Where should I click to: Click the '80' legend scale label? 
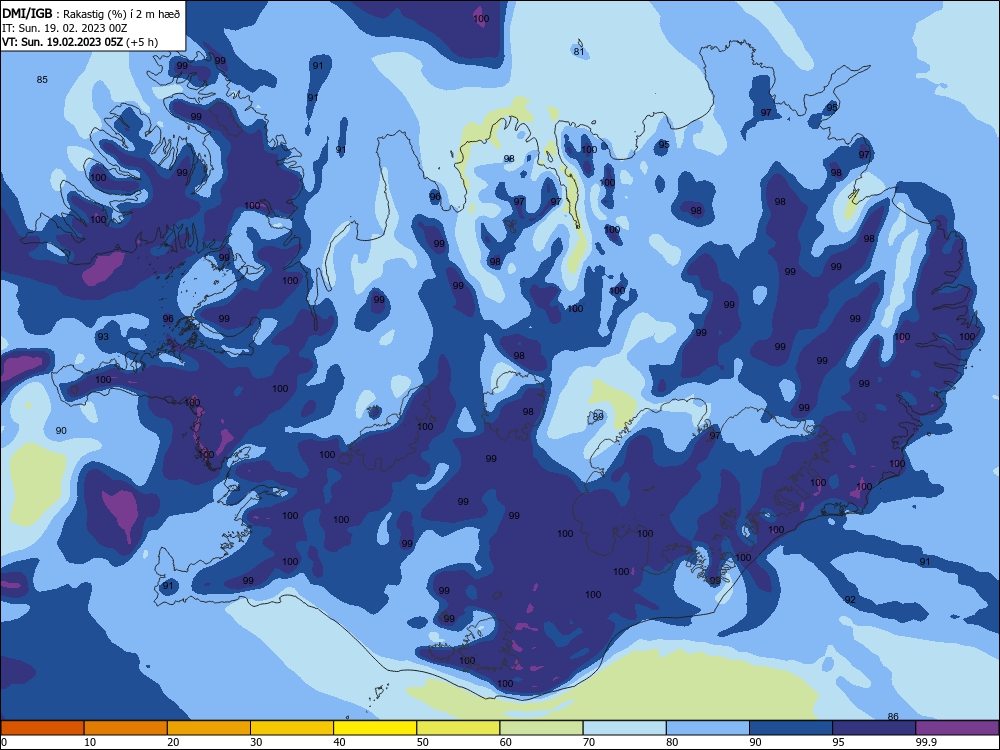click(672, 742)
